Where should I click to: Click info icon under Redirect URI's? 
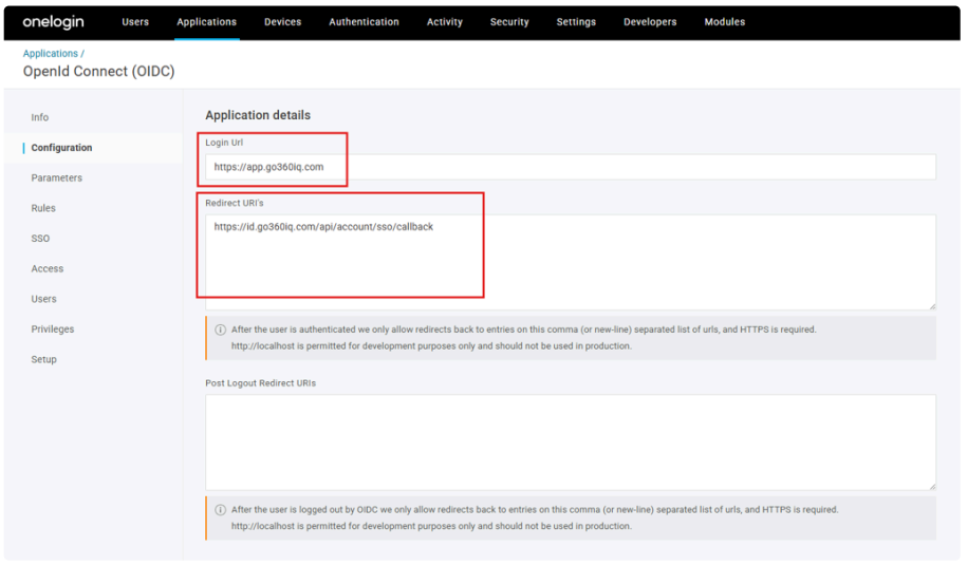click(x=220, y=329)
